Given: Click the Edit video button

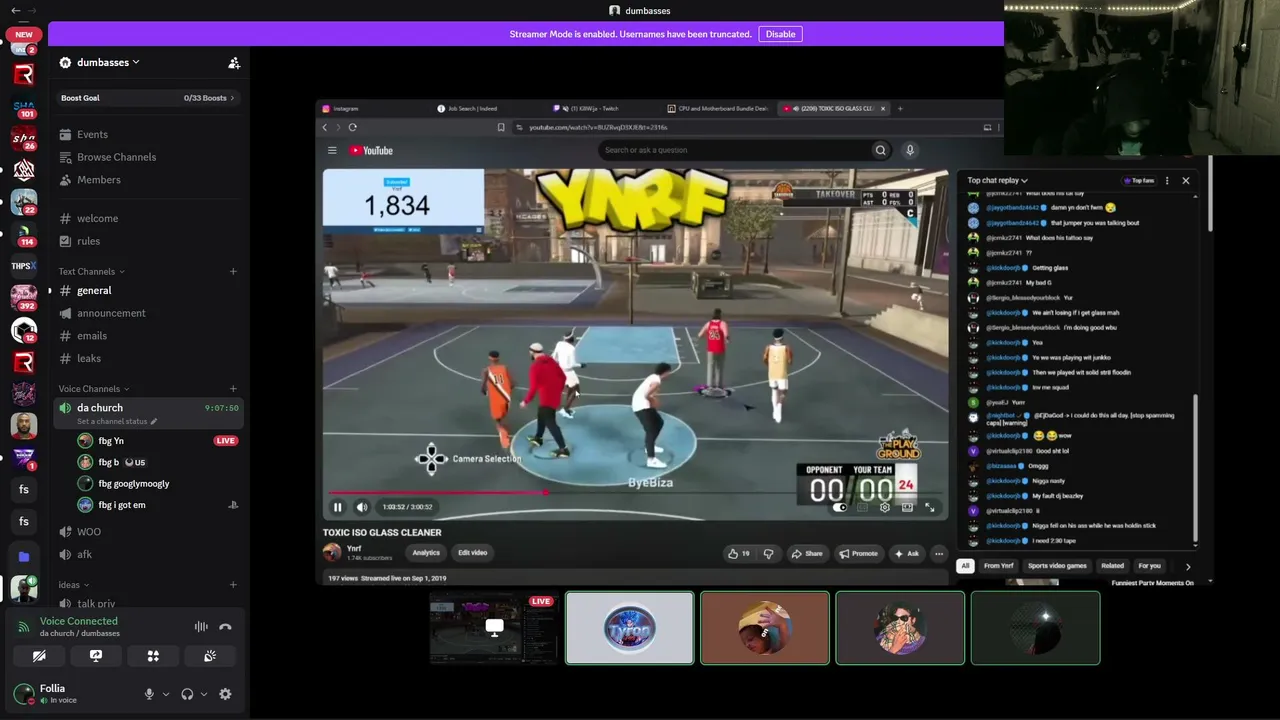Looking at the screenshot, I should tap(472, 553).
